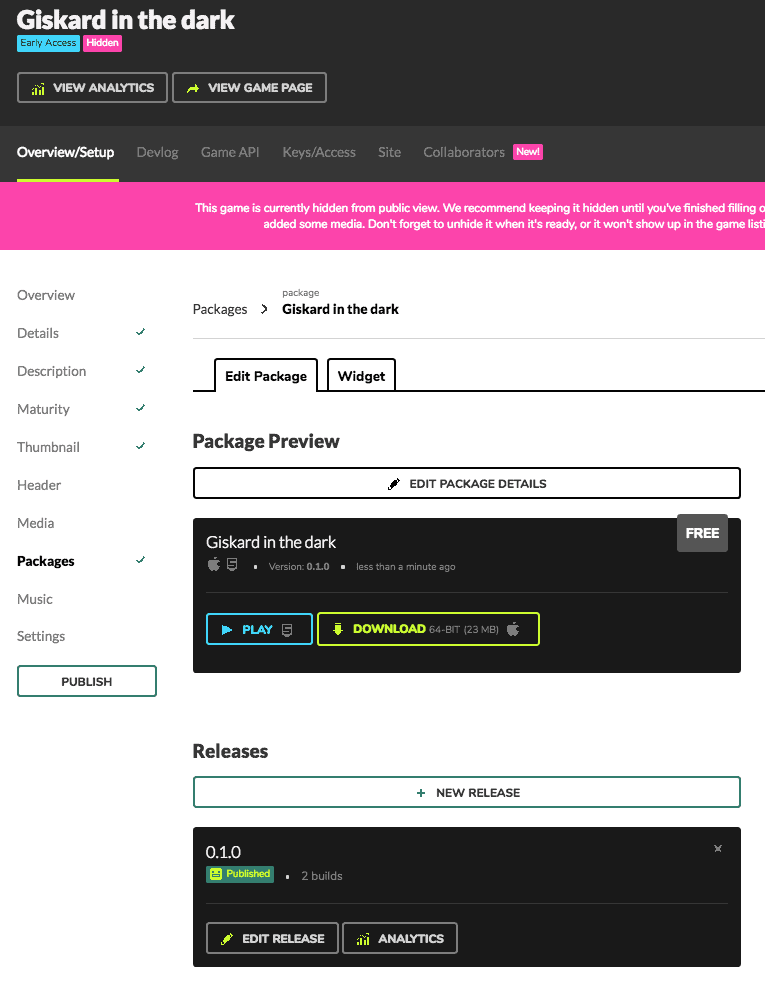Click the less than a minute ago timestamp
This screenshot has width=765, height=998.
406,566
